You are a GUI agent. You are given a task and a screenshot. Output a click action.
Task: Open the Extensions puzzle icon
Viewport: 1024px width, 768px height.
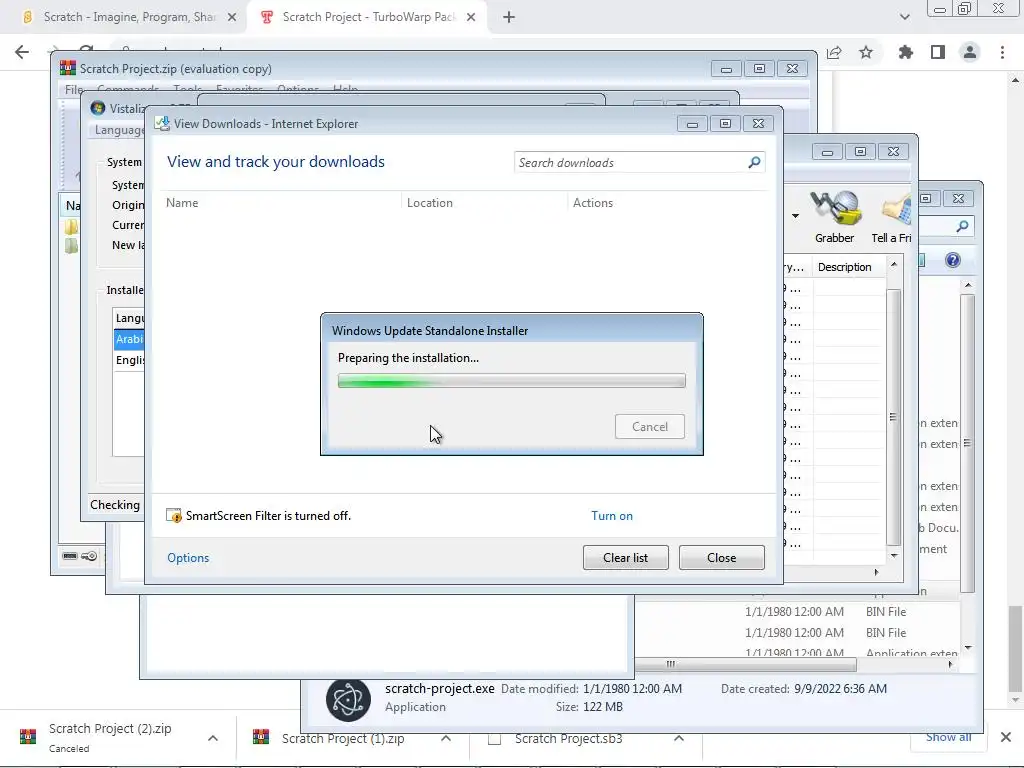tap(906, 52)
